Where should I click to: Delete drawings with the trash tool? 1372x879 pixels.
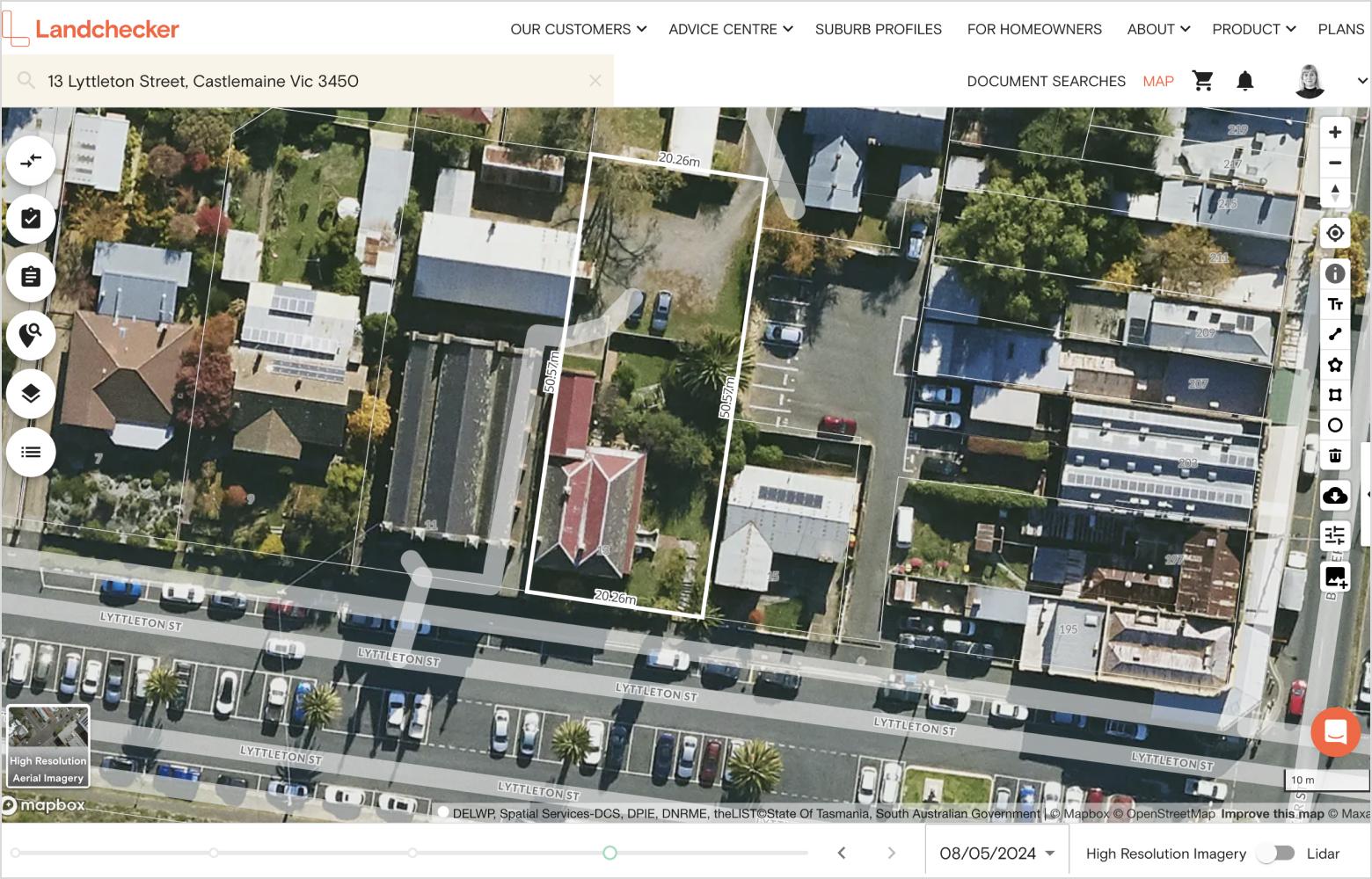[x=1335, y=455]
